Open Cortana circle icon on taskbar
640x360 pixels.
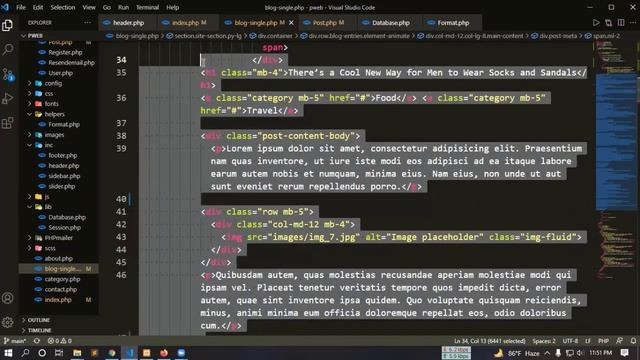pyautogui.click(x=42, y=353)
